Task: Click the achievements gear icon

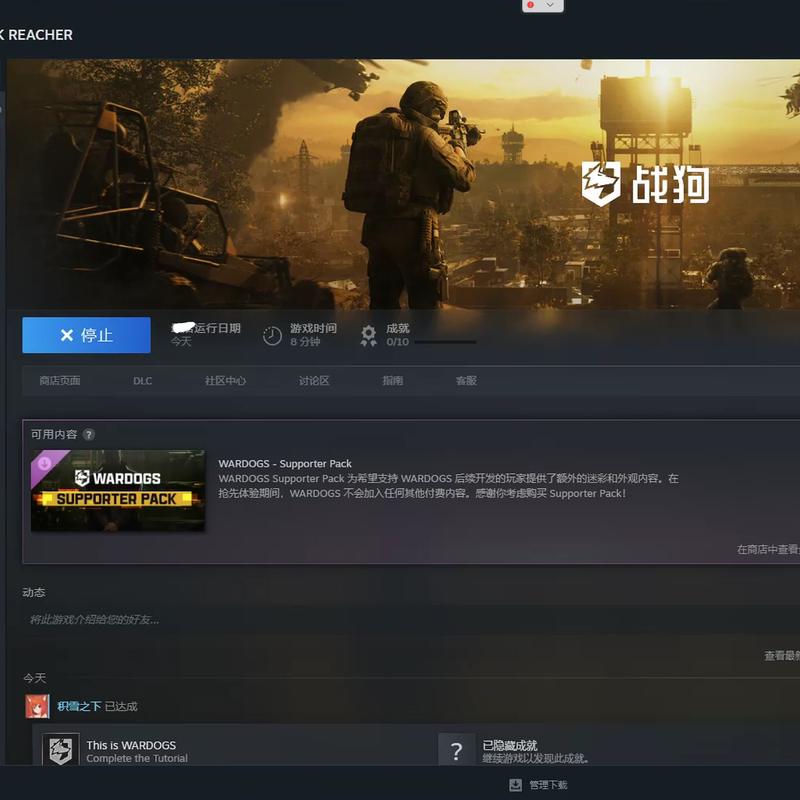Action: (x=368, y=336)
